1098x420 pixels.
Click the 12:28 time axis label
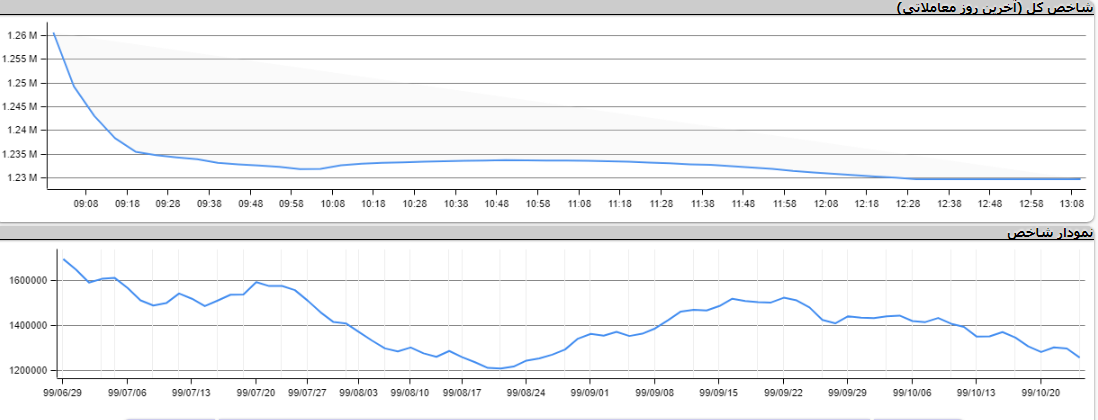point(908,203)
